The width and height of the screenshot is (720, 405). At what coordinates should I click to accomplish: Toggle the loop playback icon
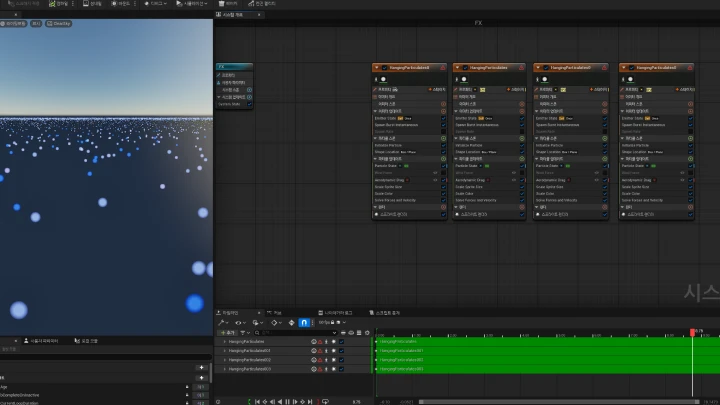[325, 402]
